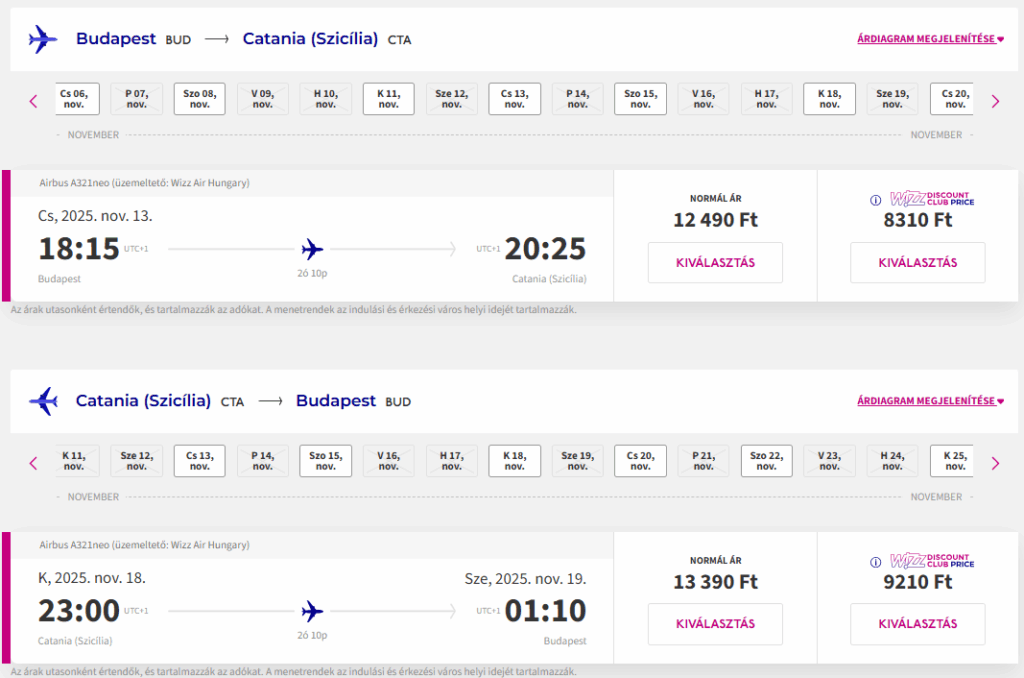Select return date Szo 22, nov.
Image resolution: width=1024 pixels, height=678 pixels.
coord(767,461)
